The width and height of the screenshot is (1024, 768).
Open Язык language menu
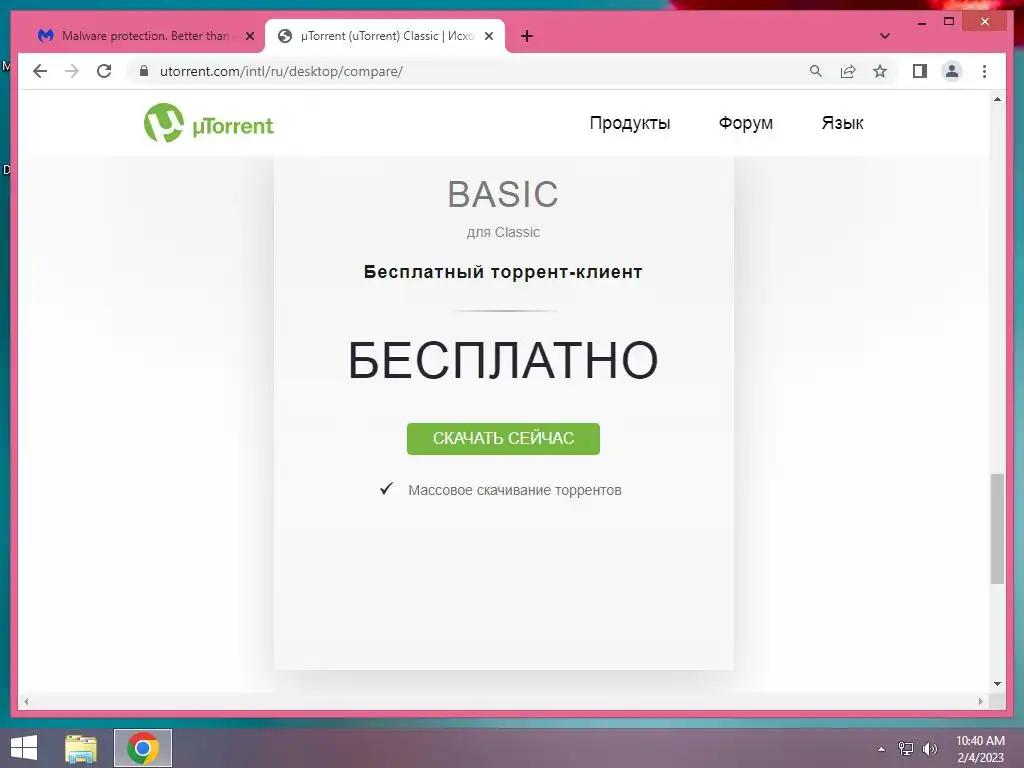tap(842, 123)
